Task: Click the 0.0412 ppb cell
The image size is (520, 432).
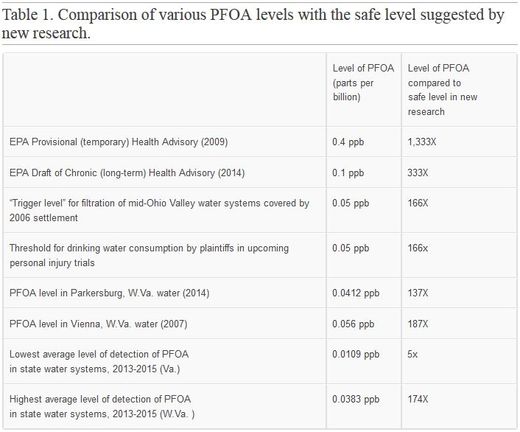Action: (x=356, y=293)
